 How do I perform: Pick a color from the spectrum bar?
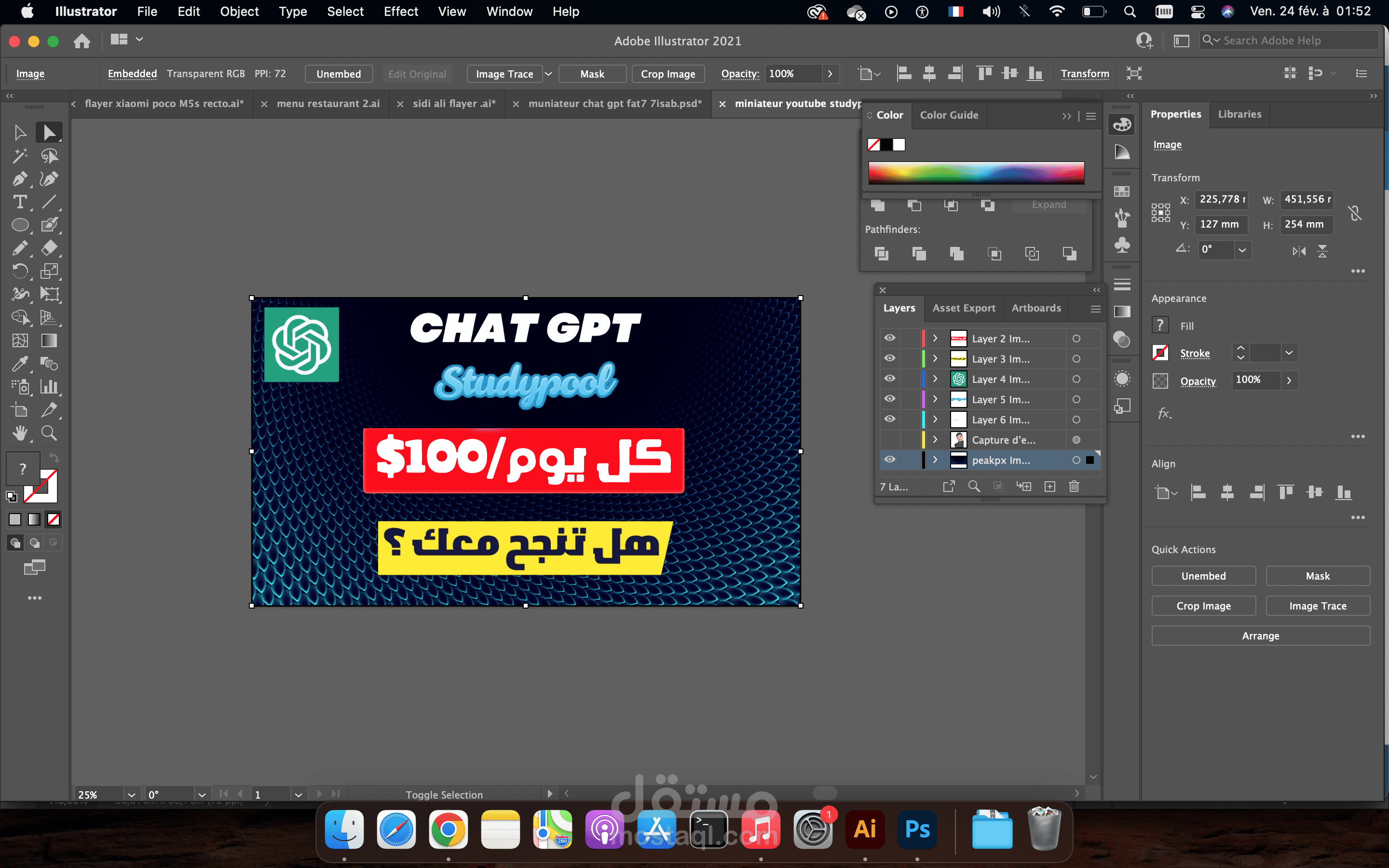(976, 173)
